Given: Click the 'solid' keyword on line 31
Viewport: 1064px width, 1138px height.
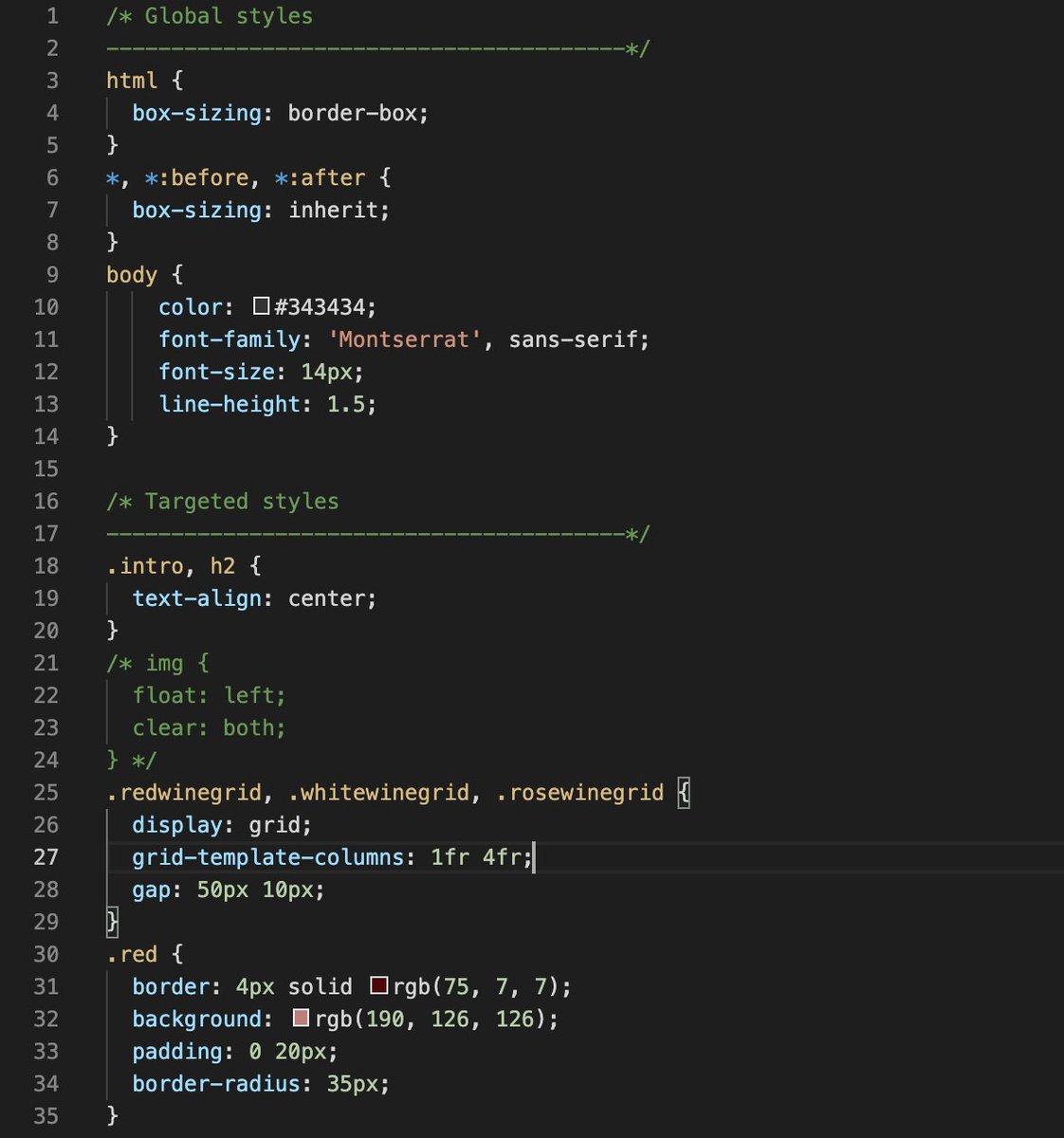Looking at the screenshot, I should (320, 986).
